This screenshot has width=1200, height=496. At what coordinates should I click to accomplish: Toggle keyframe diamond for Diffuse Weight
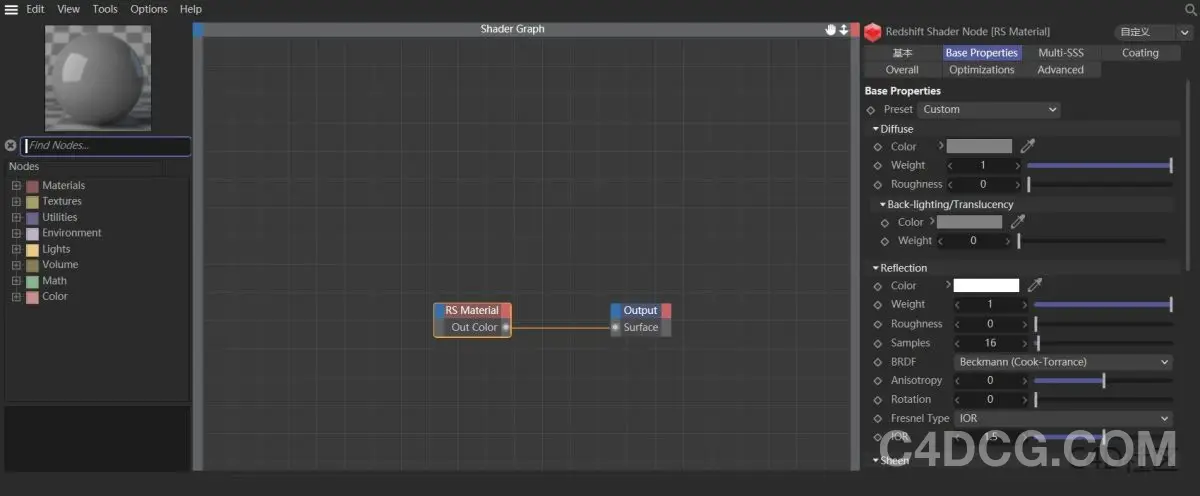pos(878,166)
